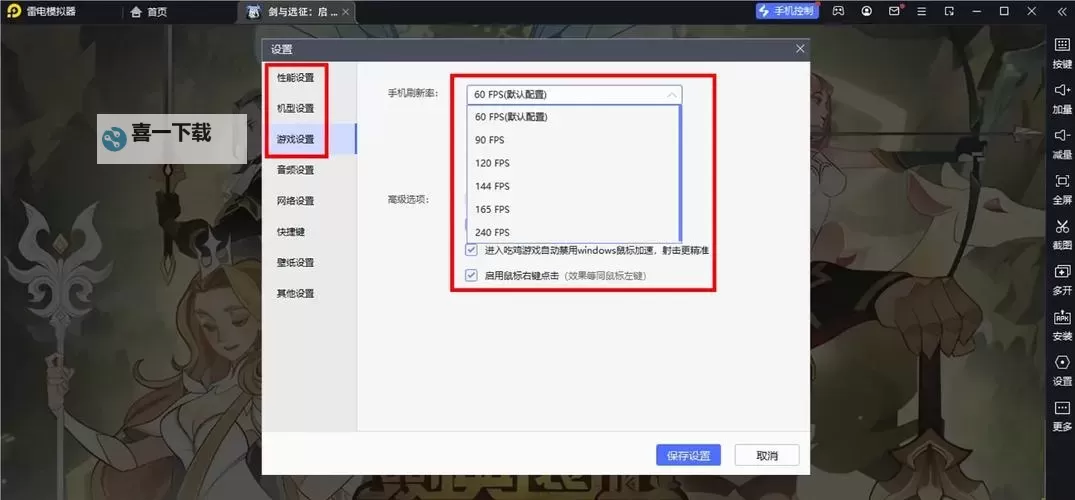Toggle 全屏 fullscreen mode
Viewport: 1075px width, 500px height.
tap(1062, 189)
